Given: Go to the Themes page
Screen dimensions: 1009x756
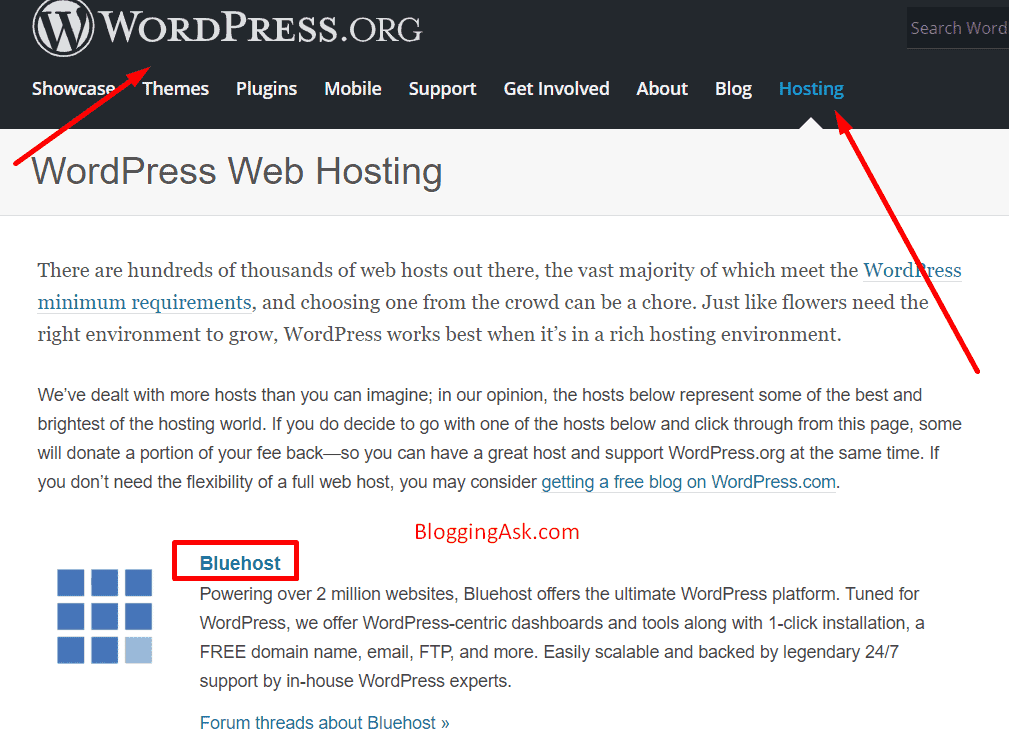Looking at the screenshot, I should 176,88.
